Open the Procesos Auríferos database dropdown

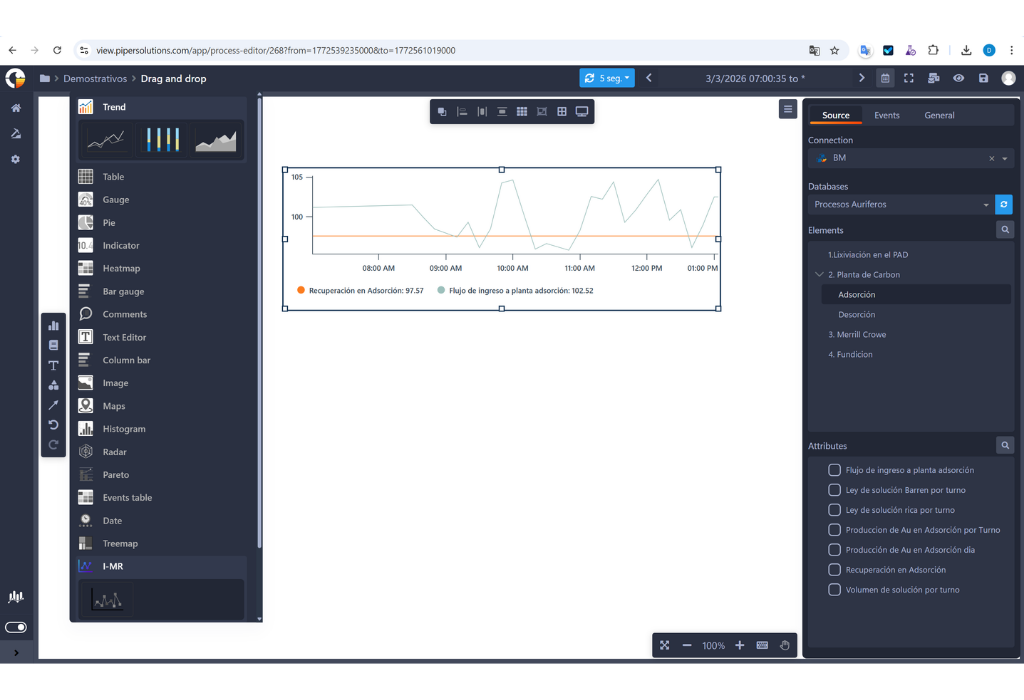(900, 205)
